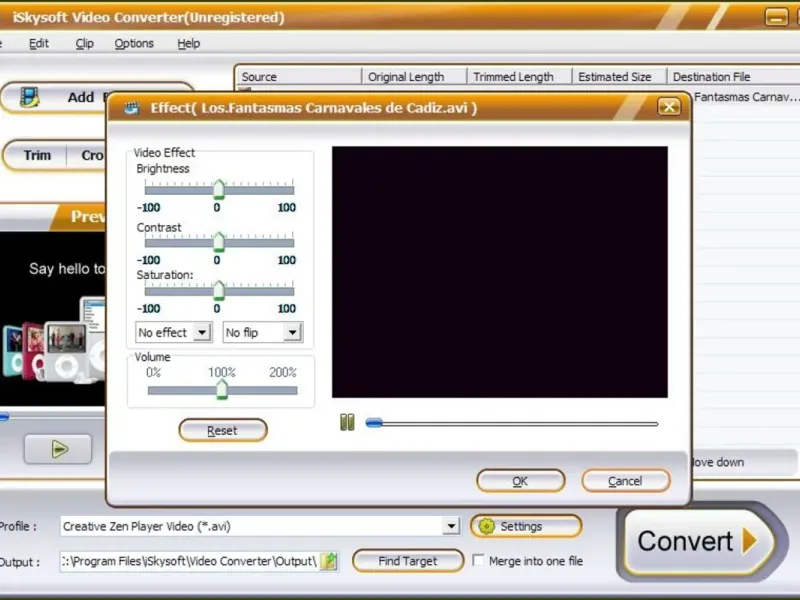Click the Destination File column header
The height and width of the screenshot is (600, 800).
733,77
